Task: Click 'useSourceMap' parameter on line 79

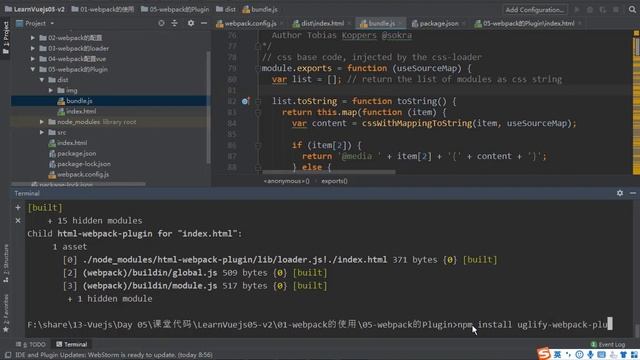Action: 428,68
